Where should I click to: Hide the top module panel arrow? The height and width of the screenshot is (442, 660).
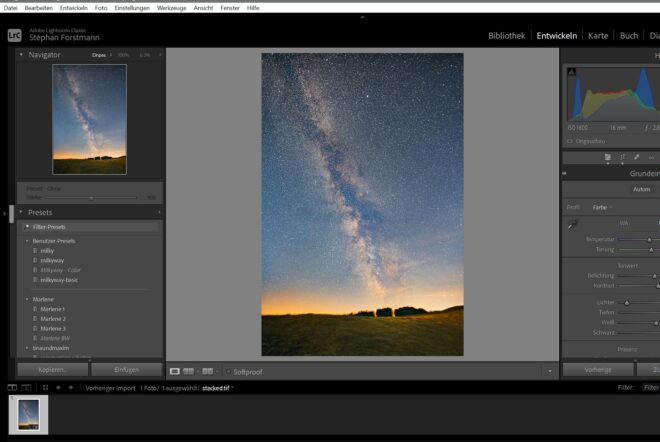point(362,17)
